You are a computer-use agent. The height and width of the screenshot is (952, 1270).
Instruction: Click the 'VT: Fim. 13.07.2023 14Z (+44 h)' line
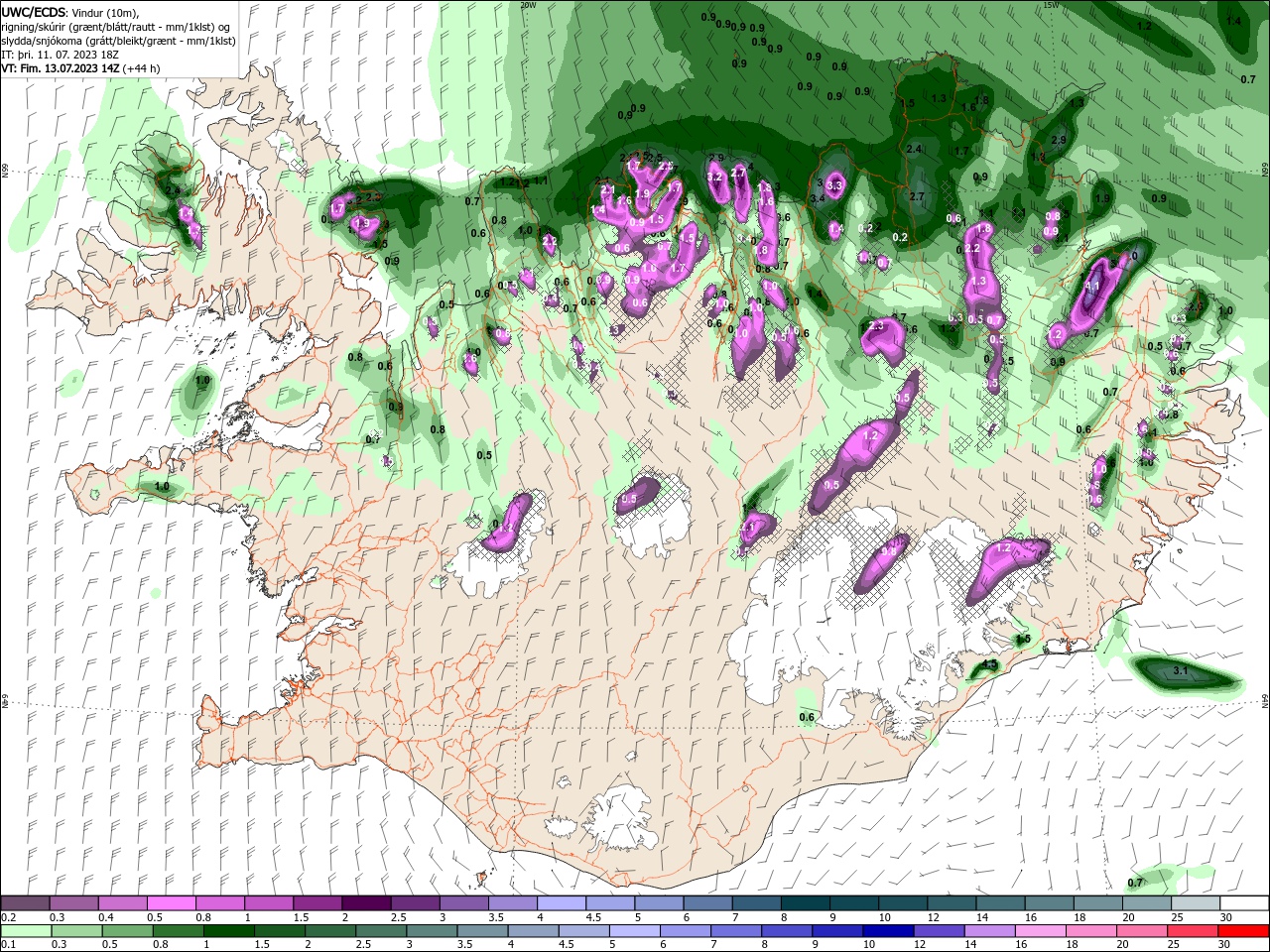[x=81, y=68]
